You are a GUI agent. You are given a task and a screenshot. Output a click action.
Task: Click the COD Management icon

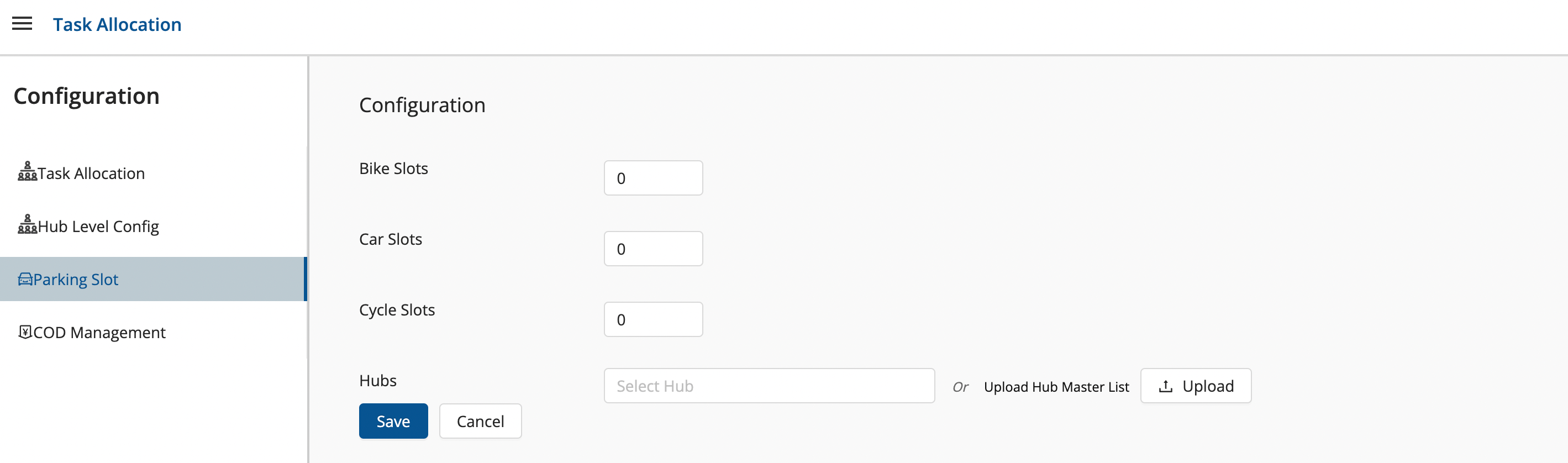[25, 332]
